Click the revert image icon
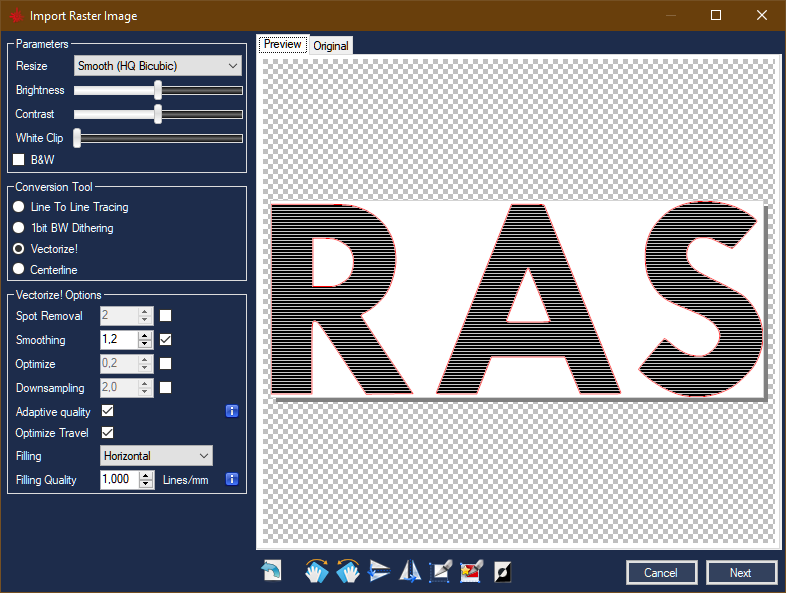 tap(271, 571)
